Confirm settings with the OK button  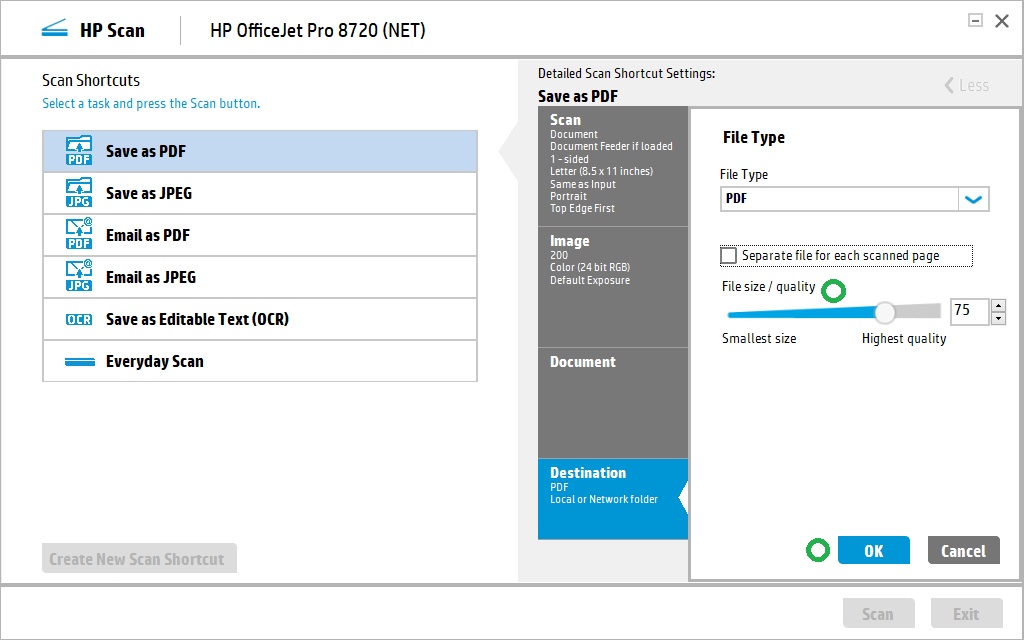coord(874,551)
